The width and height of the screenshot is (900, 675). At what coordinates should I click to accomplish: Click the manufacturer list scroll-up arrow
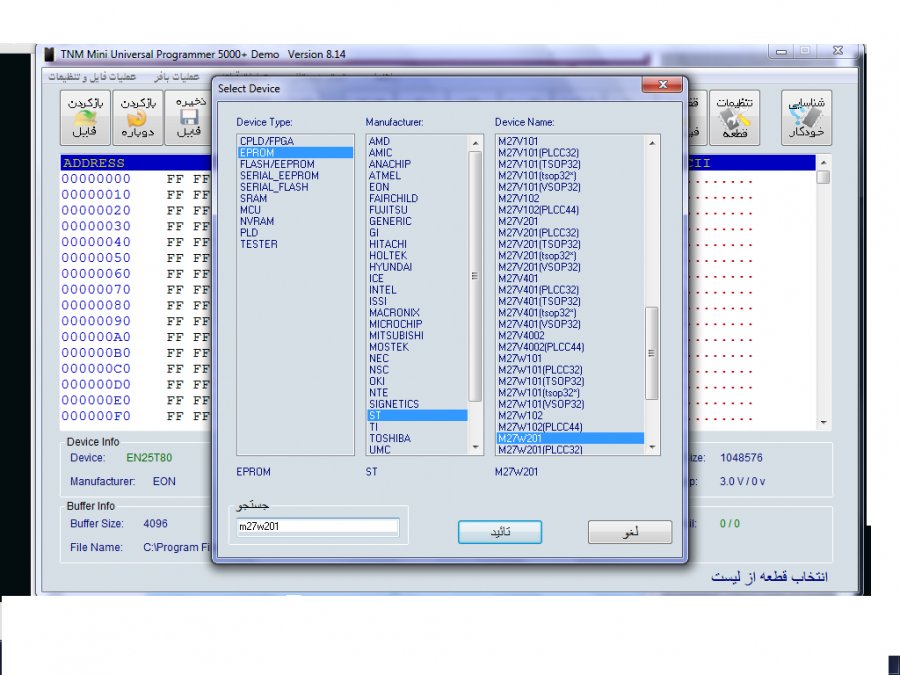coord(475,142)
